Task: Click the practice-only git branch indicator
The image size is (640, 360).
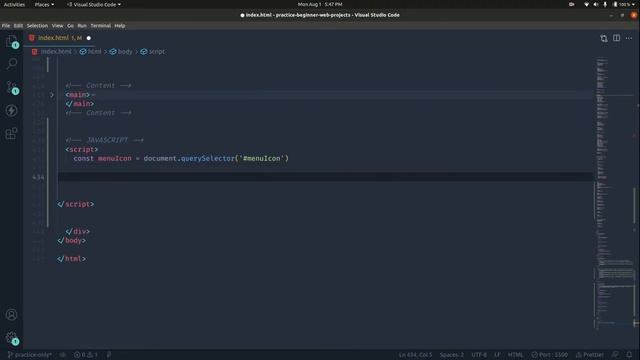Action: (x=29, y=355)
